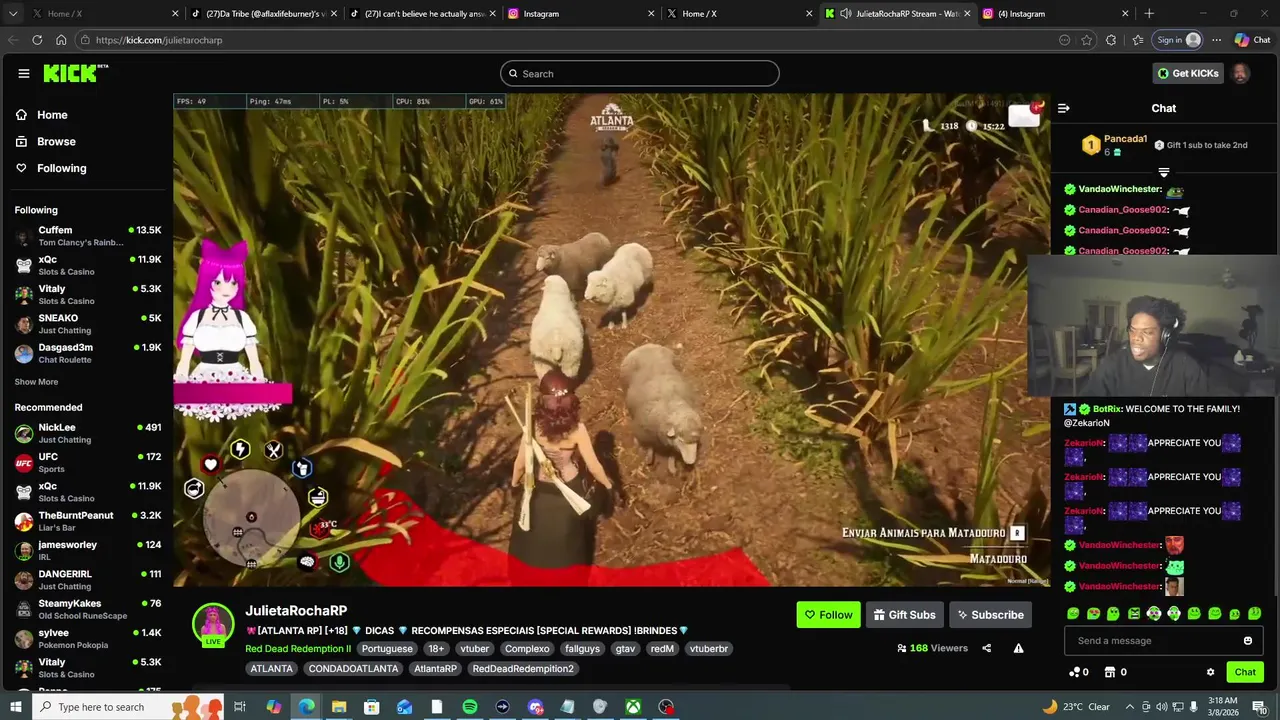The width and height of the screenshot is (1280, 720).
Task: Open SteamyKakes recommended channel
Action: [x=87, y=609]
